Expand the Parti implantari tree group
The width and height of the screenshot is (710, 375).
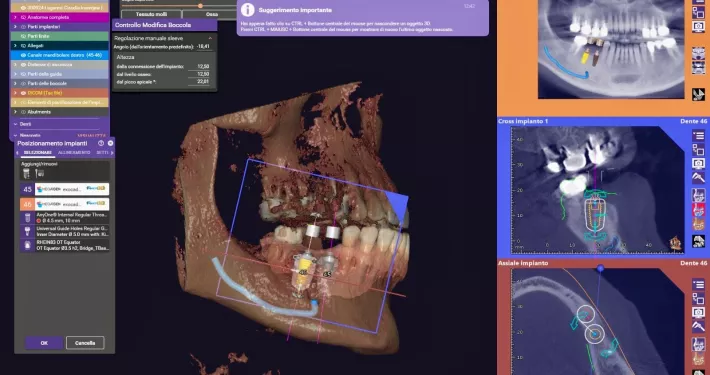15,27
